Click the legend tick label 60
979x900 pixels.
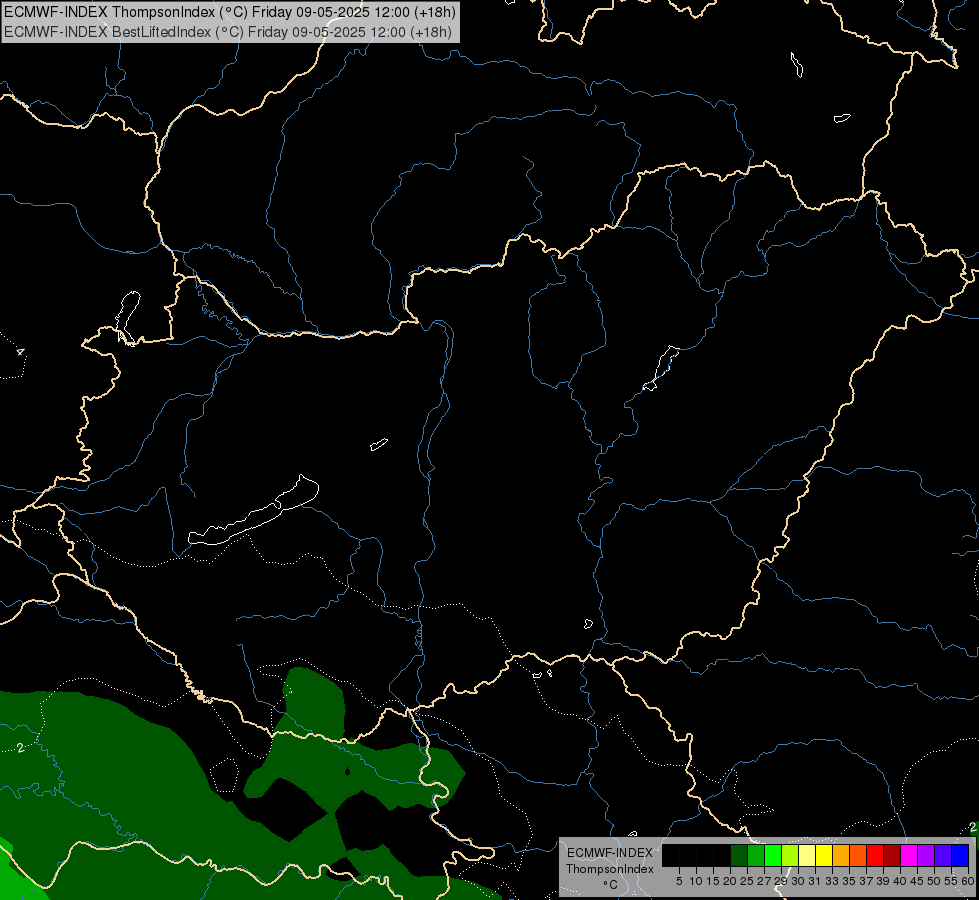click(968, 881)
